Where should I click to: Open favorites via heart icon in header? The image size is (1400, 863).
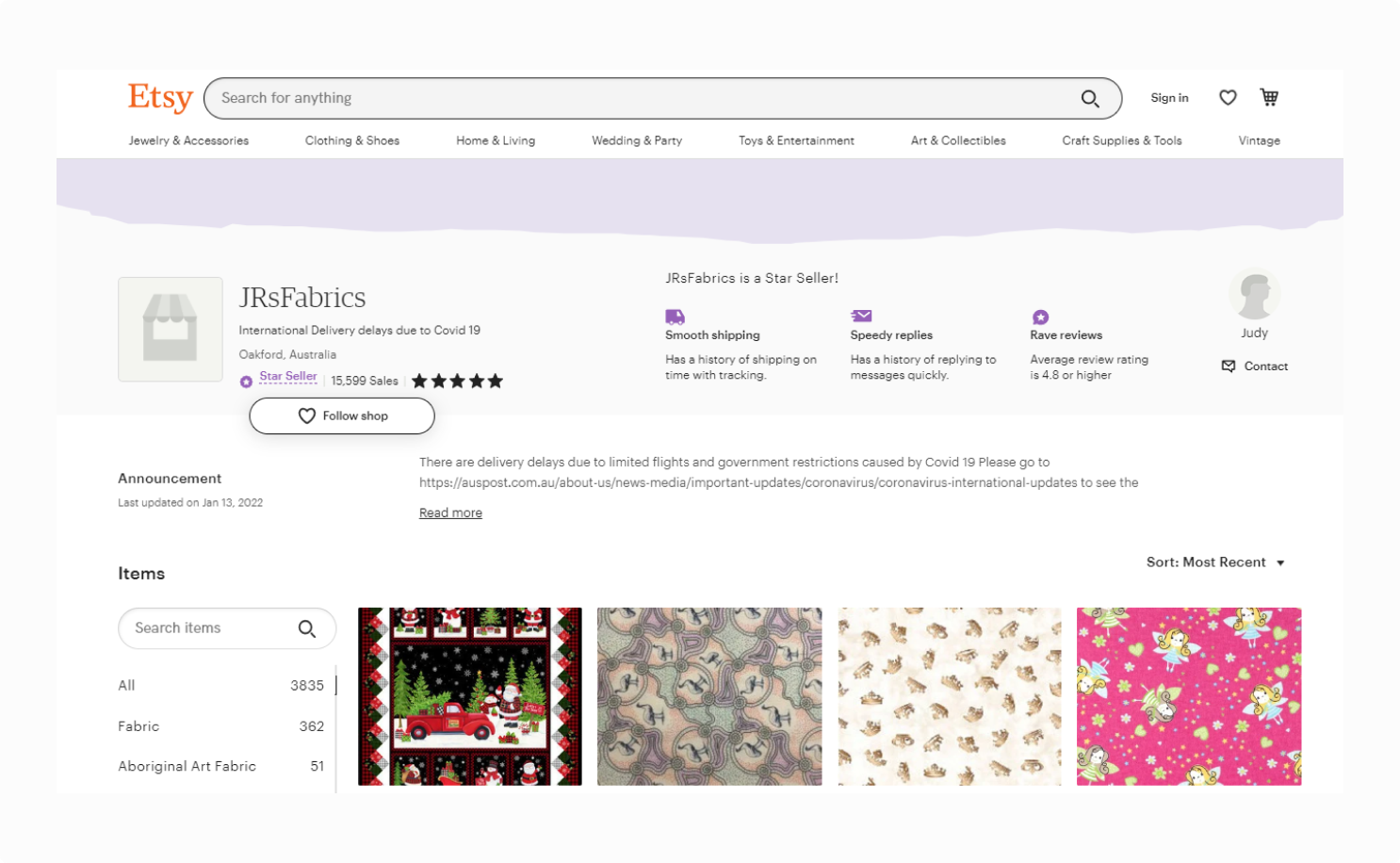tap(1228, 97)
